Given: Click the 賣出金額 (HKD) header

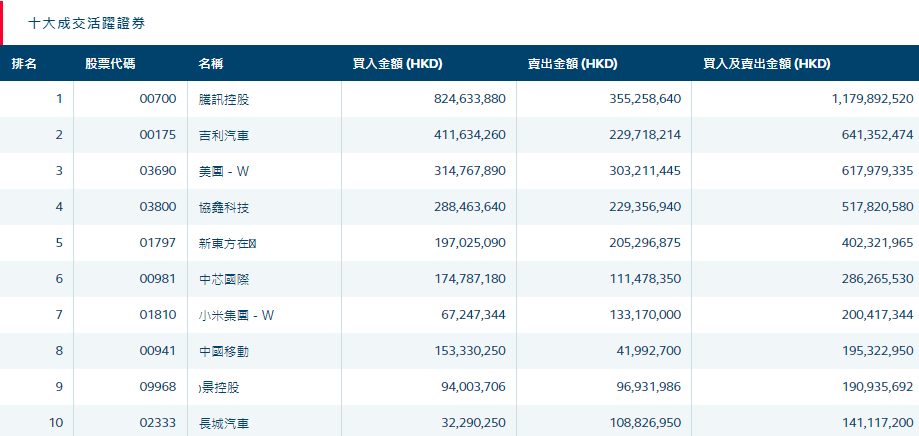Looking at the screenshot, I should pyautogui.click(x=573, y=64).
